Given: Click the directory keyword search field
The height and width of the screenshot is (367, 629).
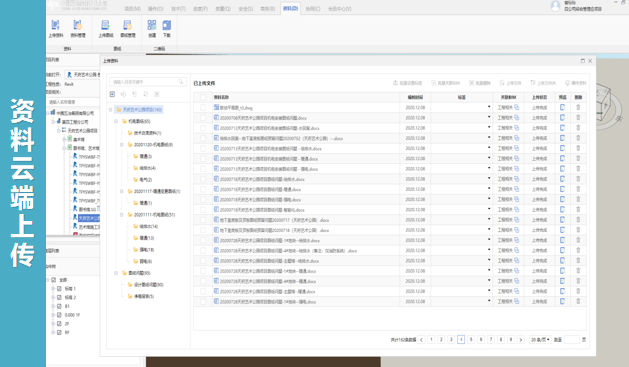Looking at the screenshot, I should [148, 82].
